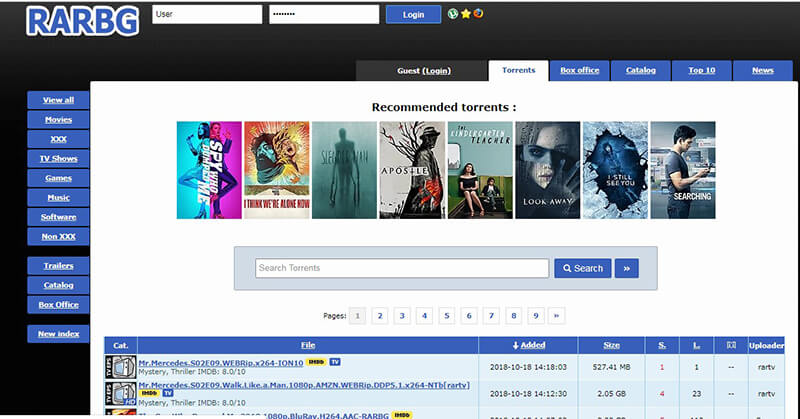This screenshot has height=419, width=800.
Task: Open Look Away poster
Action: click(547, 170)
